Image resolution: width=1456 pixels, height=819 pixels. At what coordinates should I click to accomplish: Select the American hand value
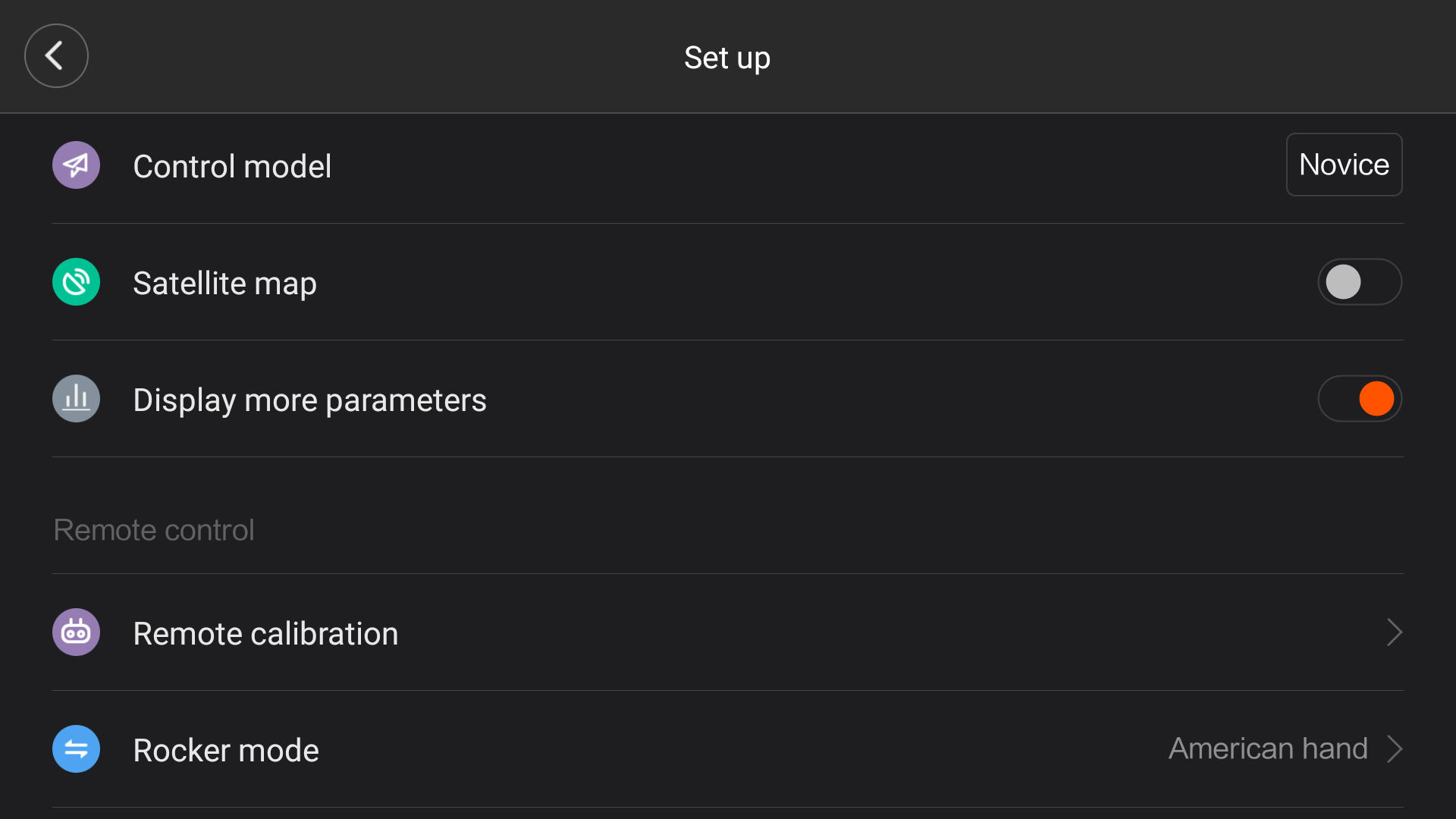coord(1268,749)
